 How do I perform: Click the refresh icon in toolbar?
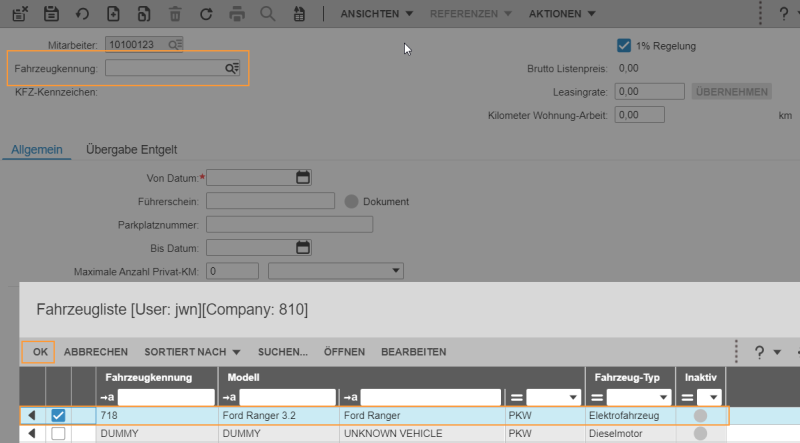pyautogui.click(x=206, y=14)
